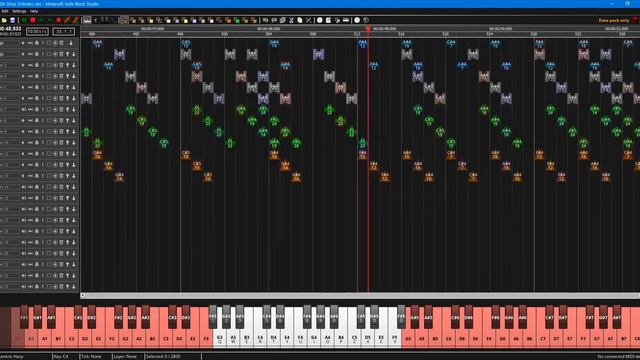640x360 pixels.
Task: Click the Cut scissors icon
Action: point(291,20)
